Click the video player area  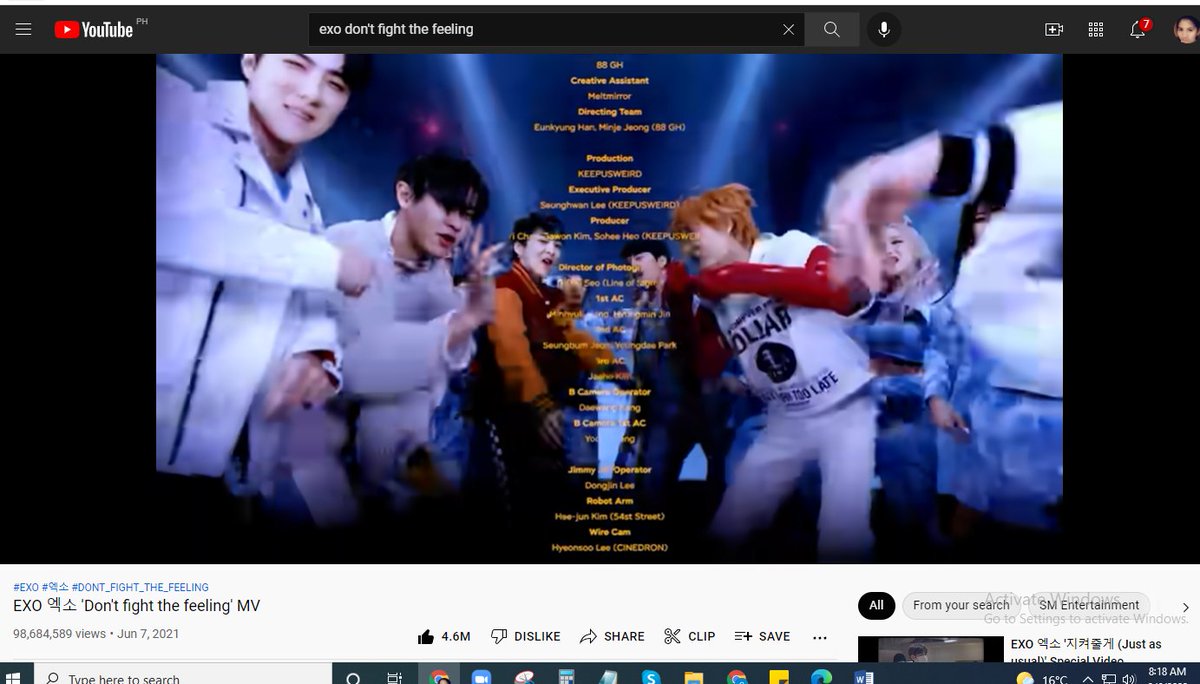tap(609, 308)
